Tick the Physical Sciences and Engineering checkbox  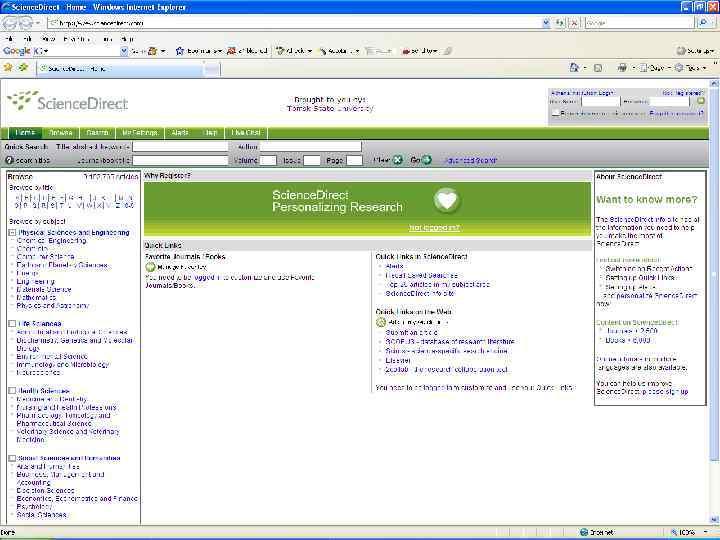coord(12,233)
